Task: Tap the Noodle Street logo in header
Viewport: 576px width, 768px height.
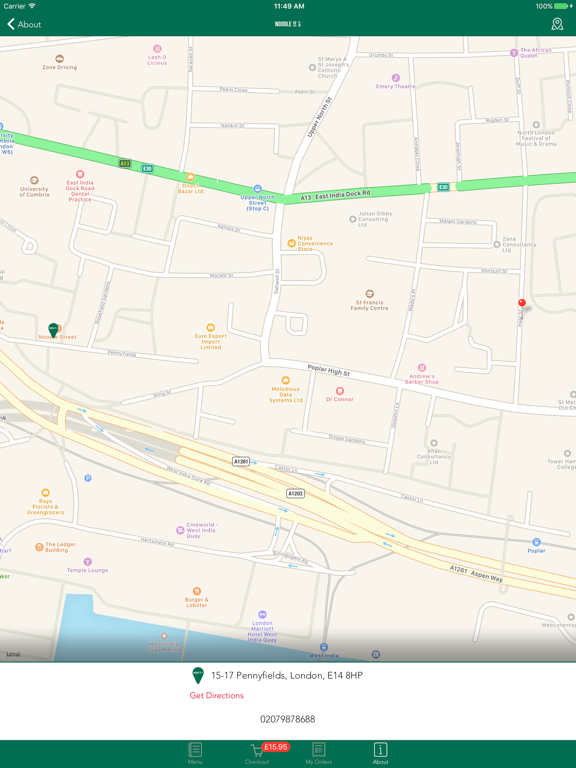Action: coord(288,24)
